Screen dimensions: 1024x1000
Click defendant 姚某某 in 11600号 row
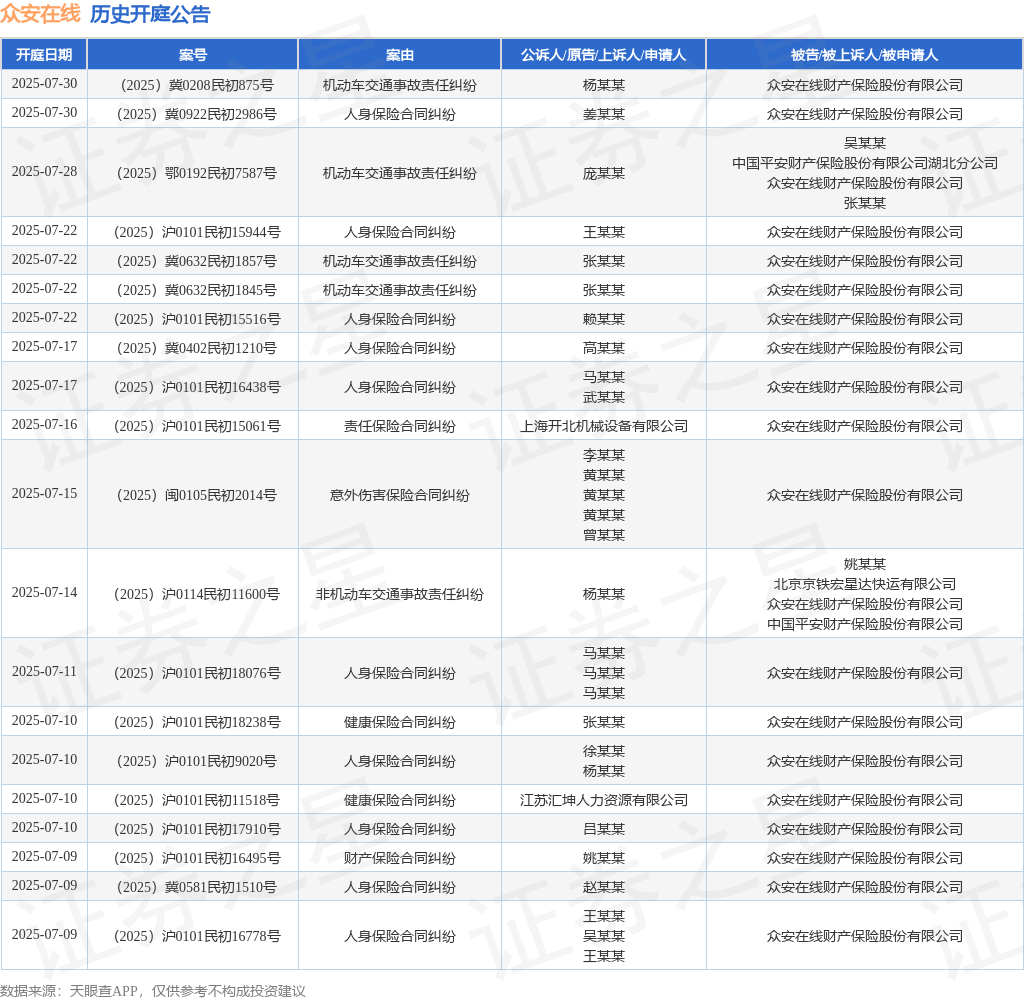click(865, 564)
